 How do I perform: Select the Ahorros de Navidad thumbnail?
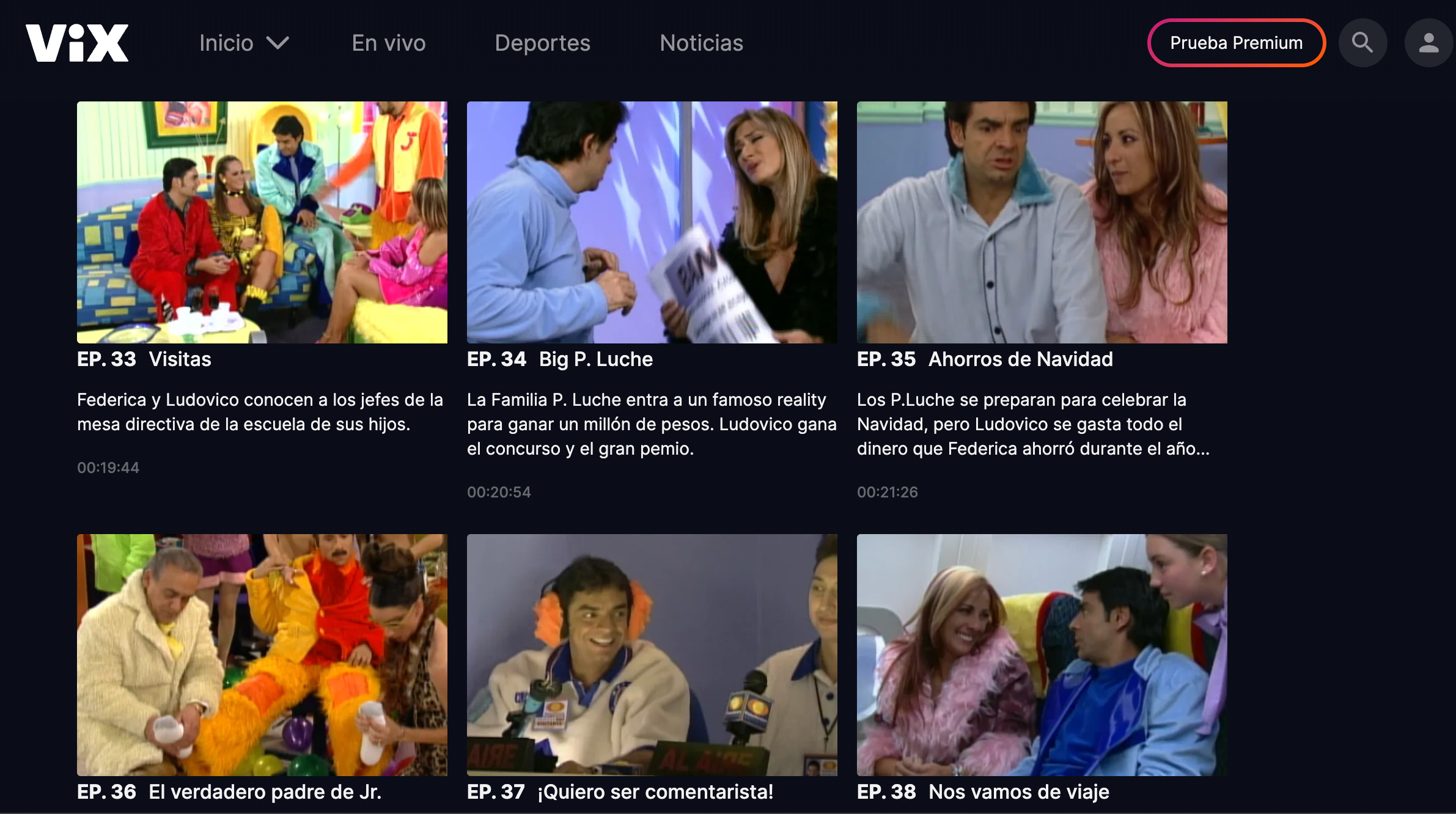(1042, 222)
